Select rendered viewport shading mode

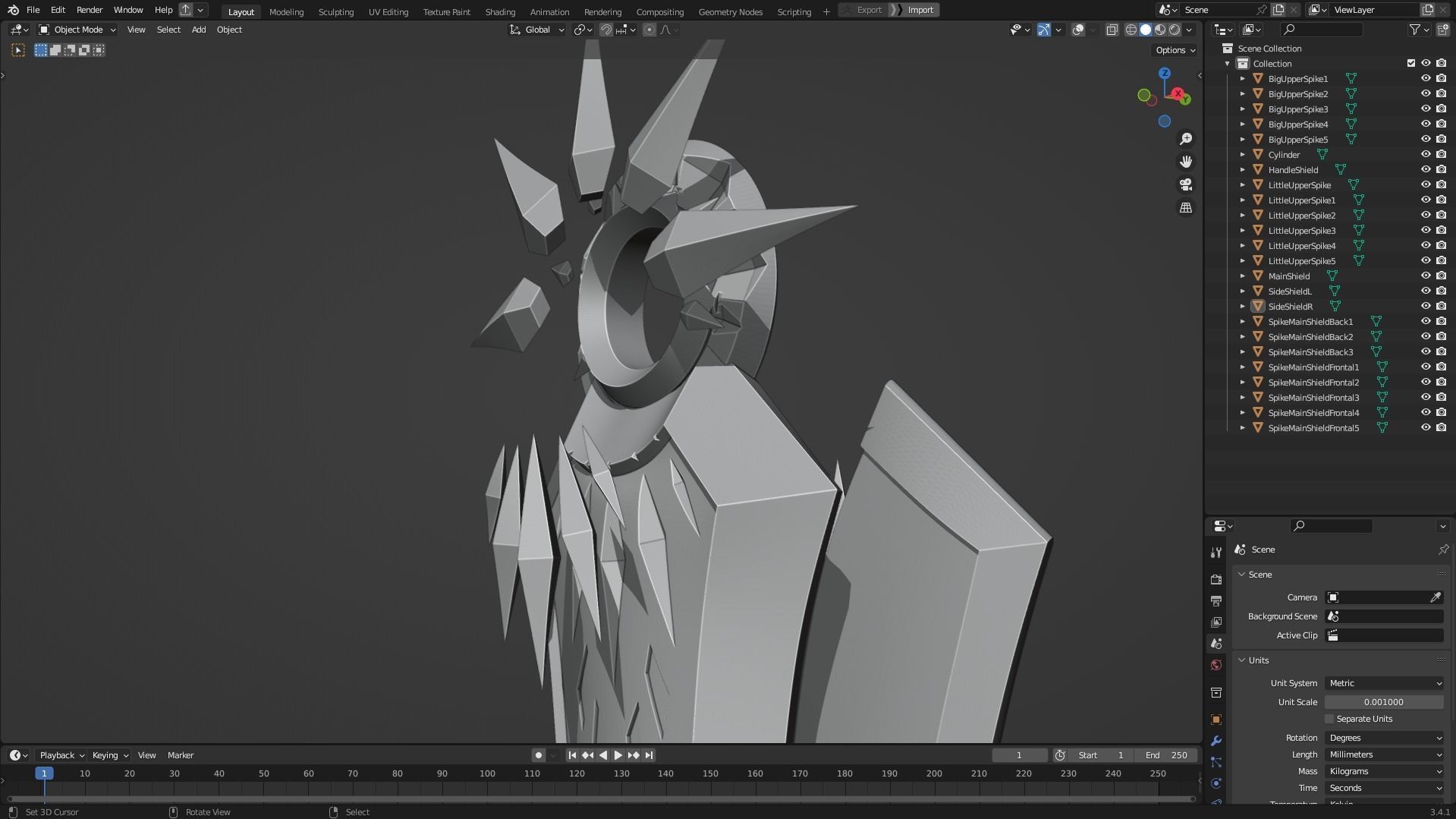click(x=1175, y=30)
